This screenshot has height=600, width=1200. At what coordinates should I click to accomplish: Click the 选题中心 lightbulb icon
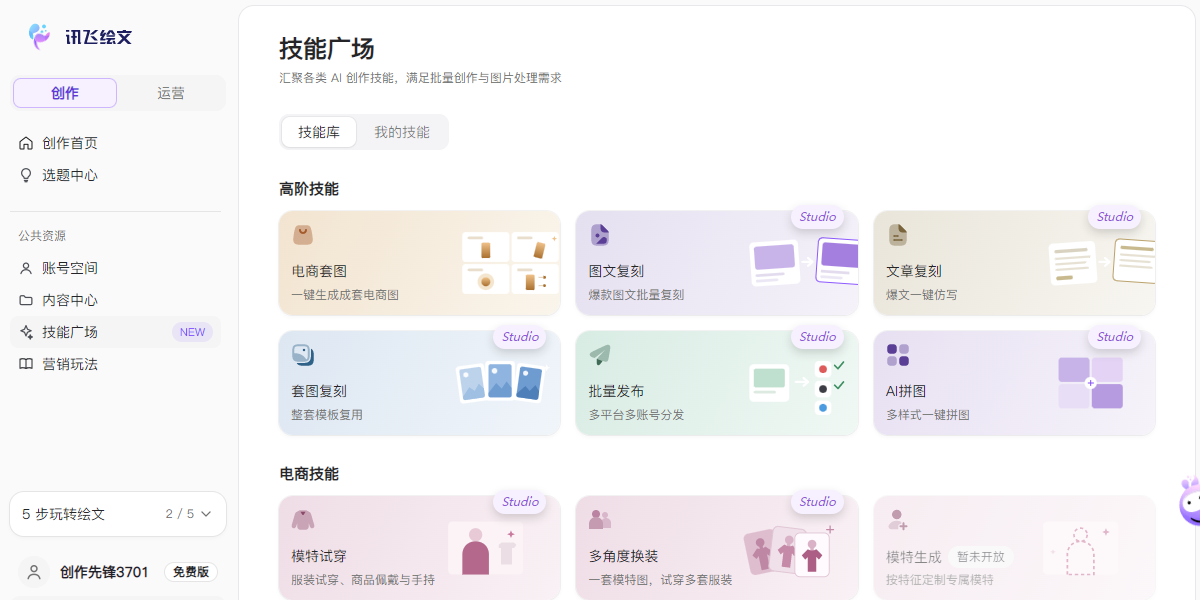26,175
